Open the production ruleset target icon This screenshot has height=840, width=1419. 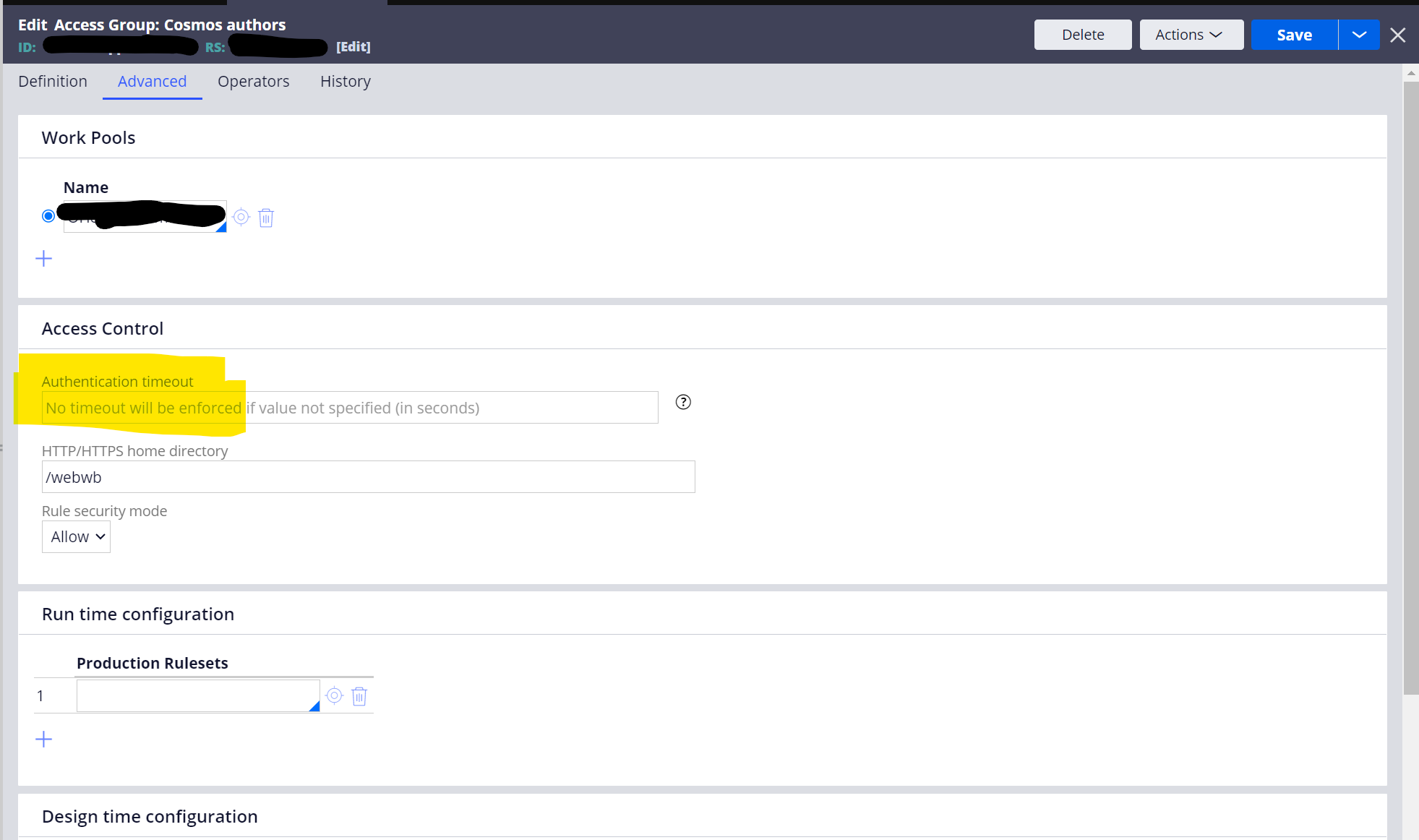pos(334,695)
